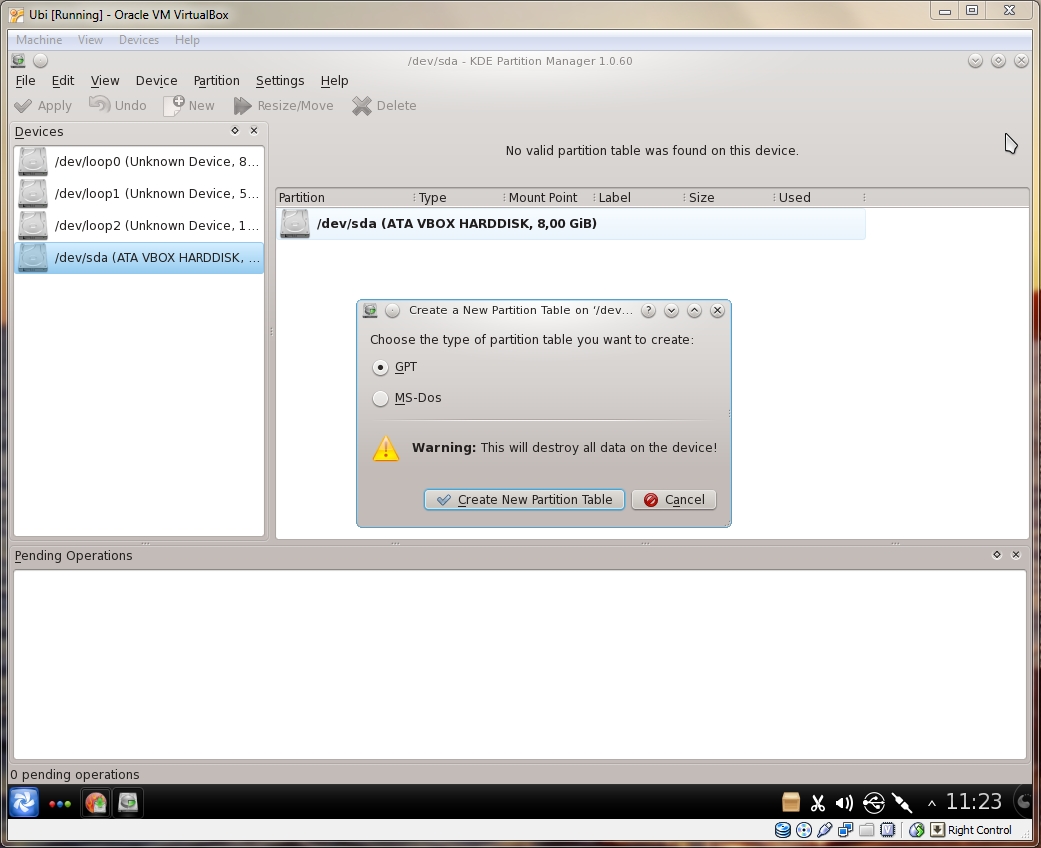
Task: Click the 11:23 clock
Action: (x=973, y=802)
